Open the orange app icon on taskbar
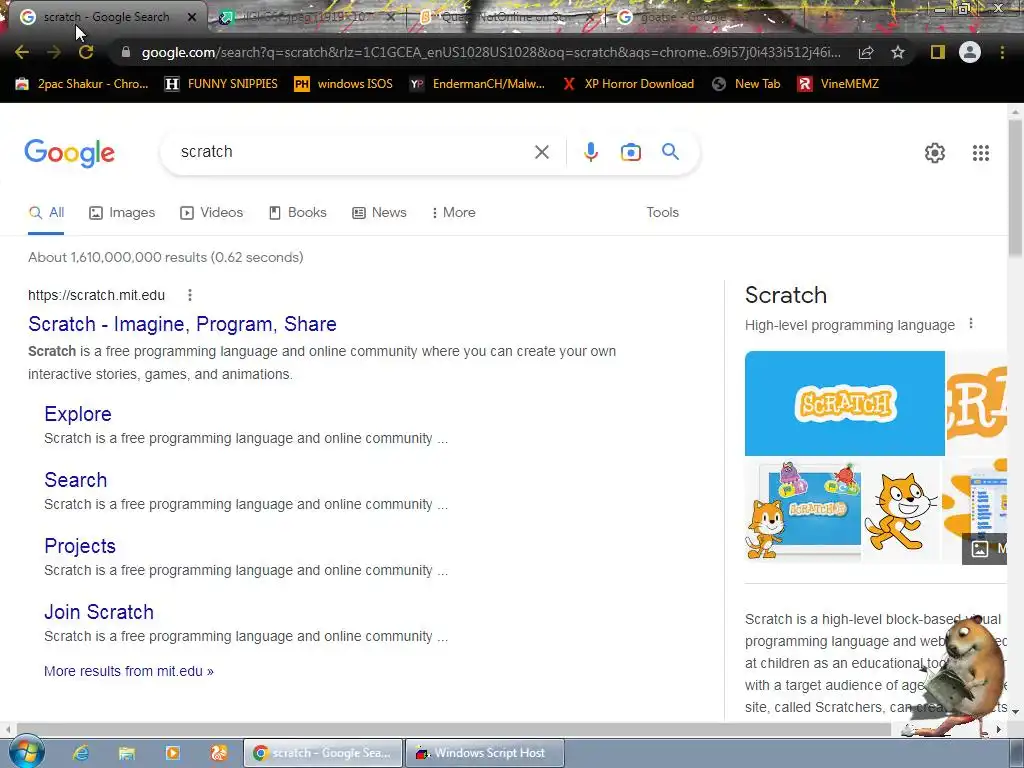Screen dimensions: 1024x768 click(218, 753)
